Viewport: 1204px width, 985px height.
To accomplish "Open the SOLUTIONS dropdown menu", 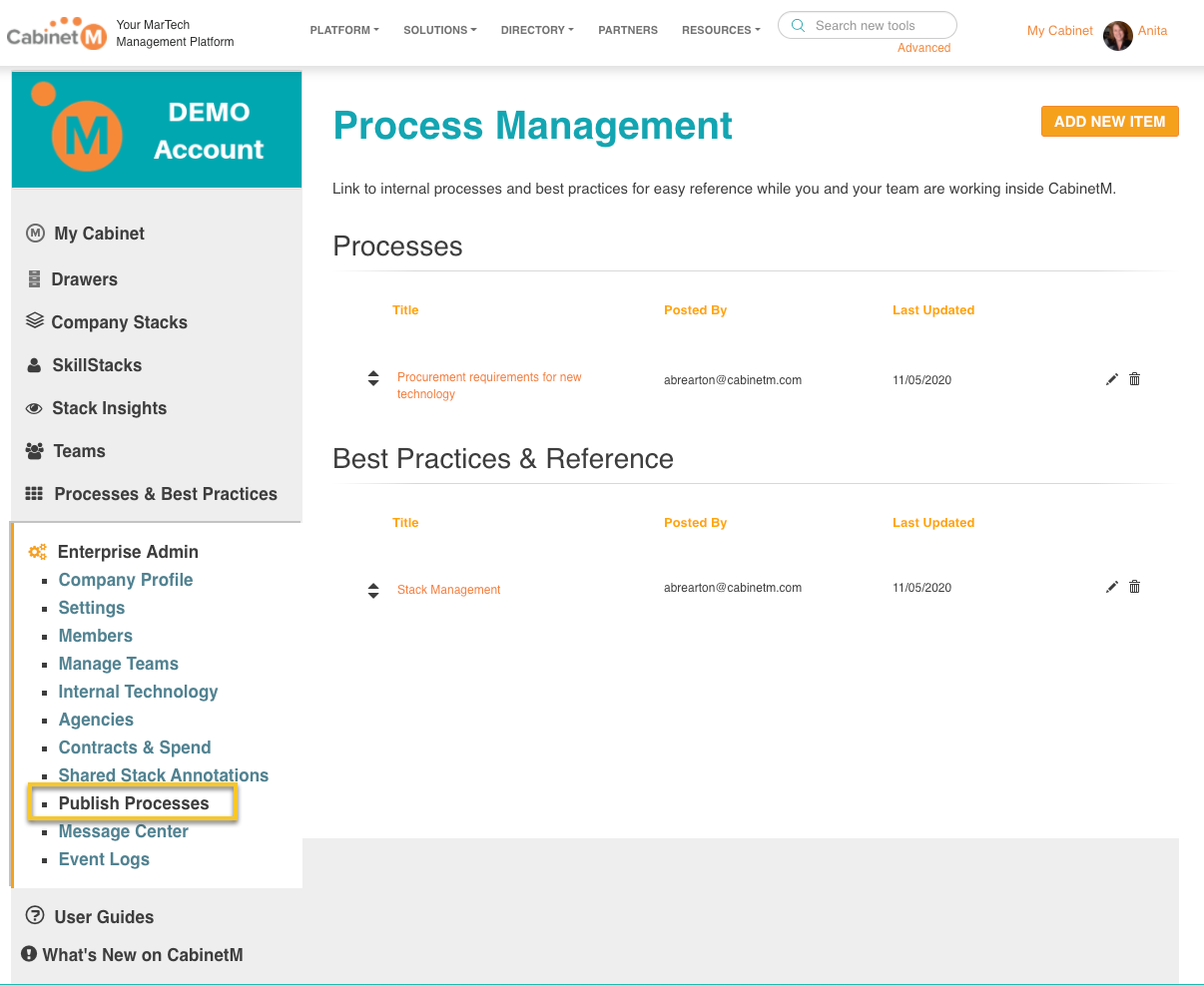I will coord(440,30).
